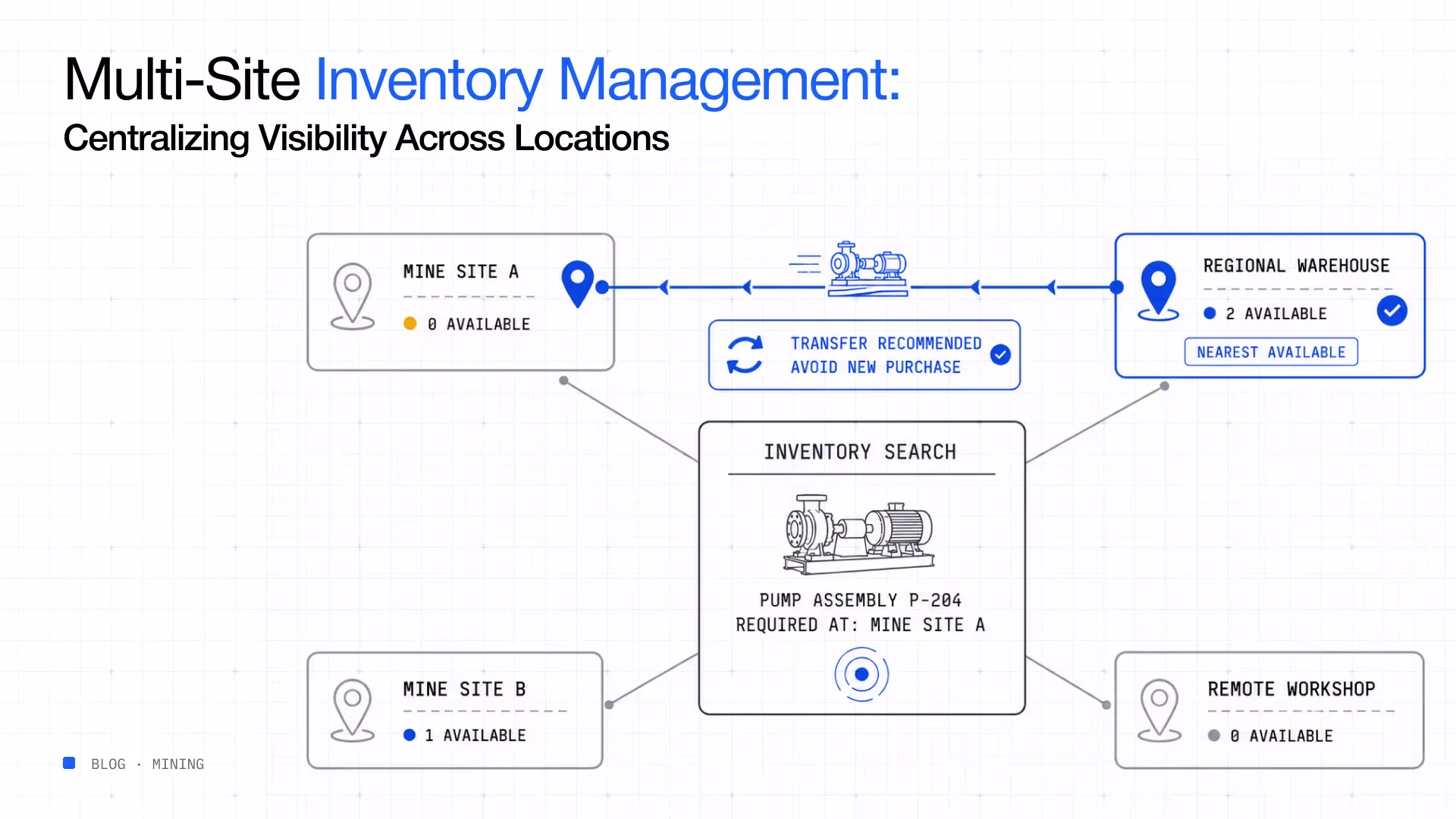
Task: Click the Mine Site B title
Action: point(464,689)
